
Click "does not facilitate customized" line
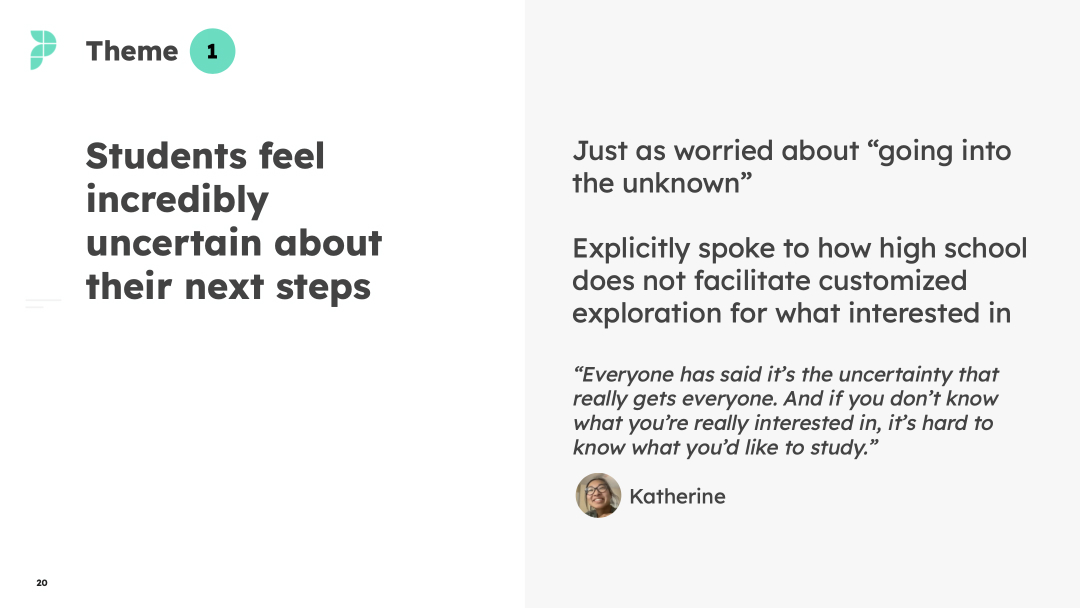[x=769, y=281]
